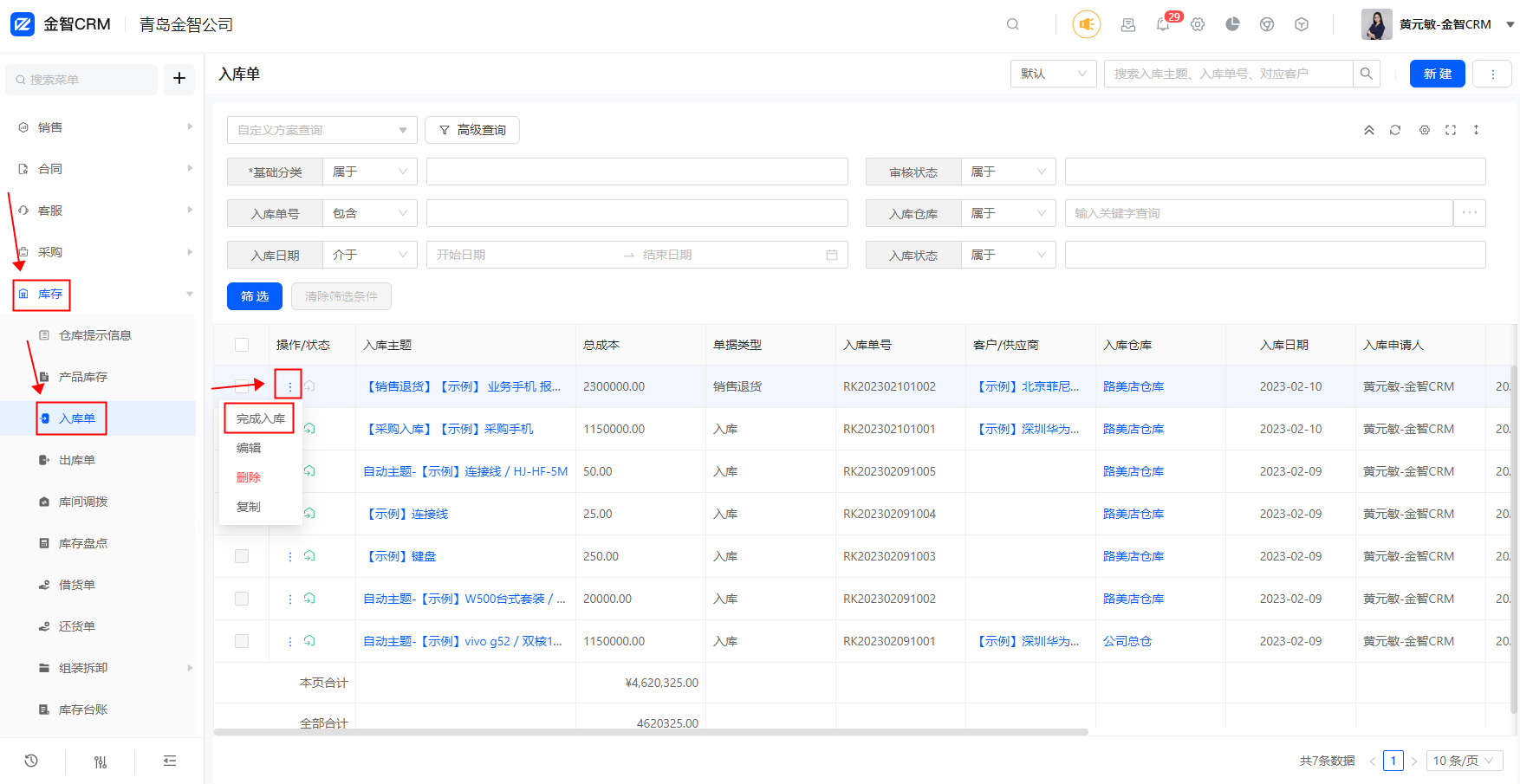Screen dimensions: 1520x784
Task: Open the notification bell with 29 badge
Action: point(1163,24)
